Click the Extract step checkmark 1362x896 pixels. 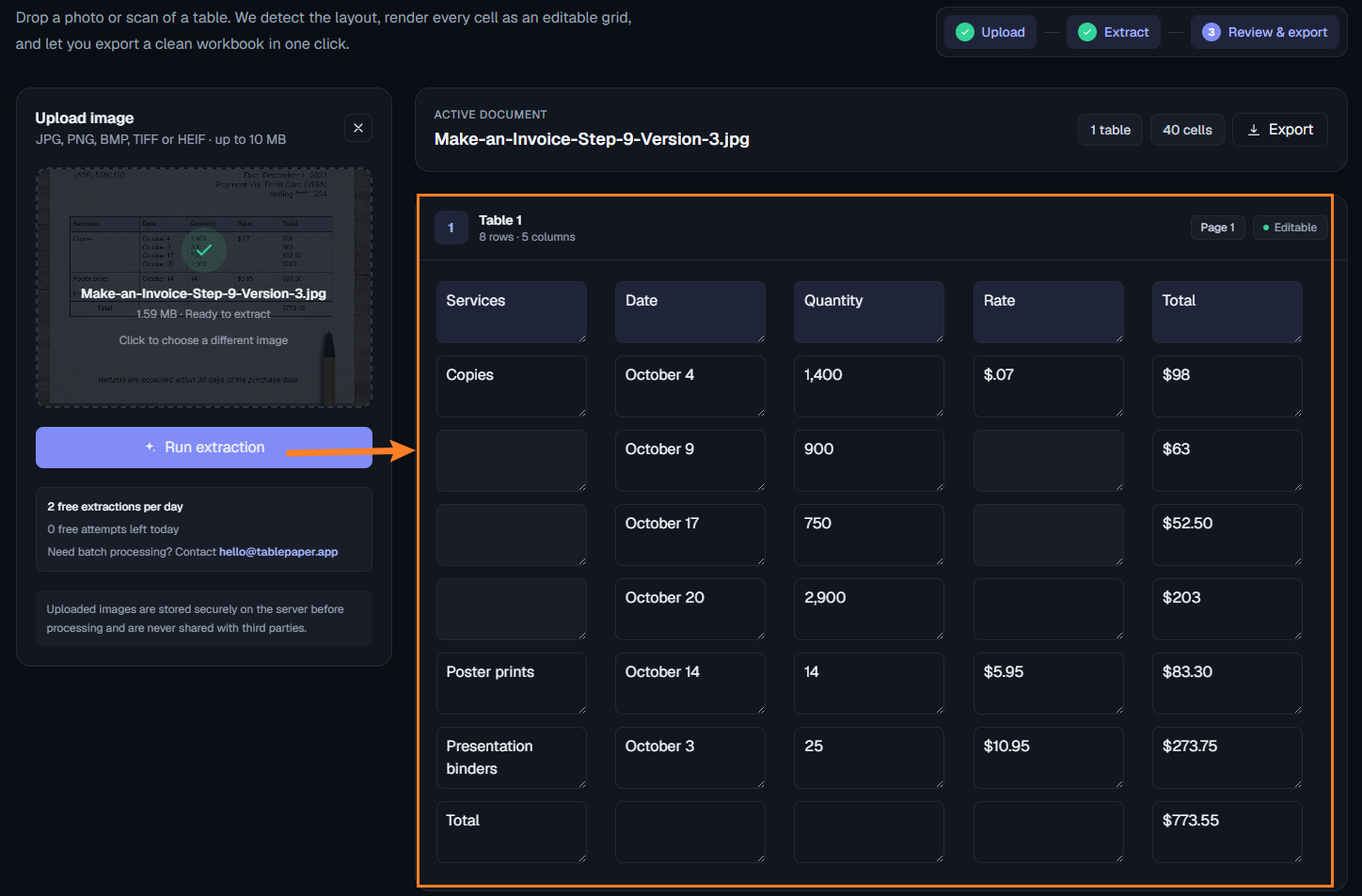pyautogui.click(x=1087, y=32)
